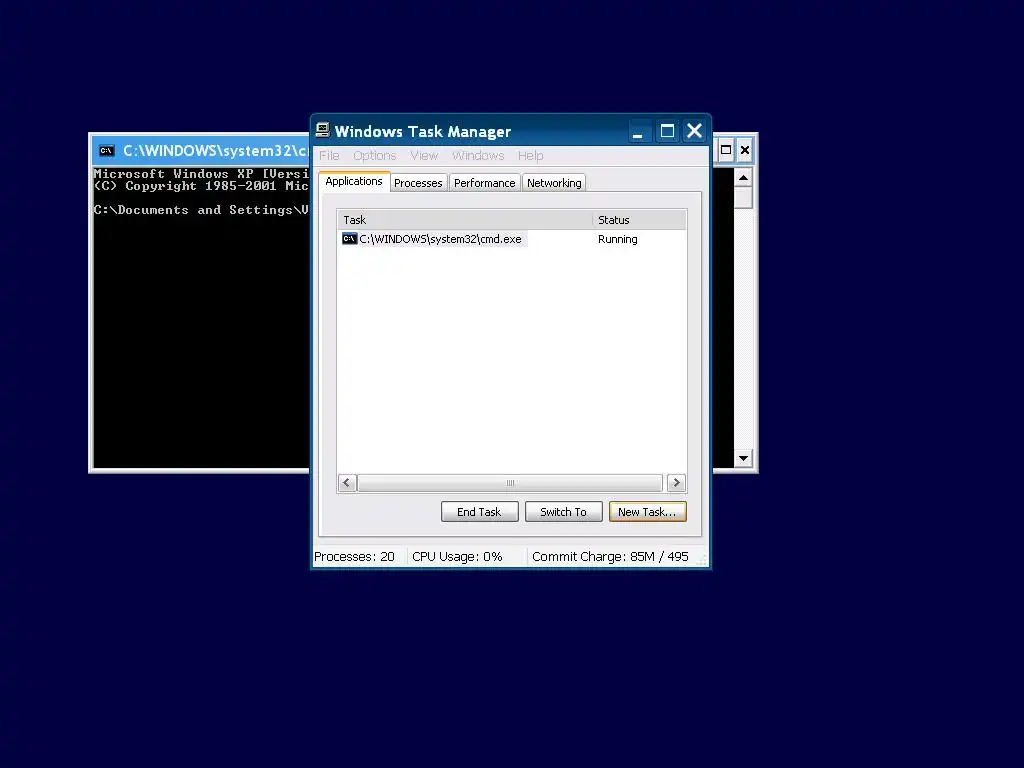Click the C:\Documents and Settings prompt line

click(x=201, y=210)
